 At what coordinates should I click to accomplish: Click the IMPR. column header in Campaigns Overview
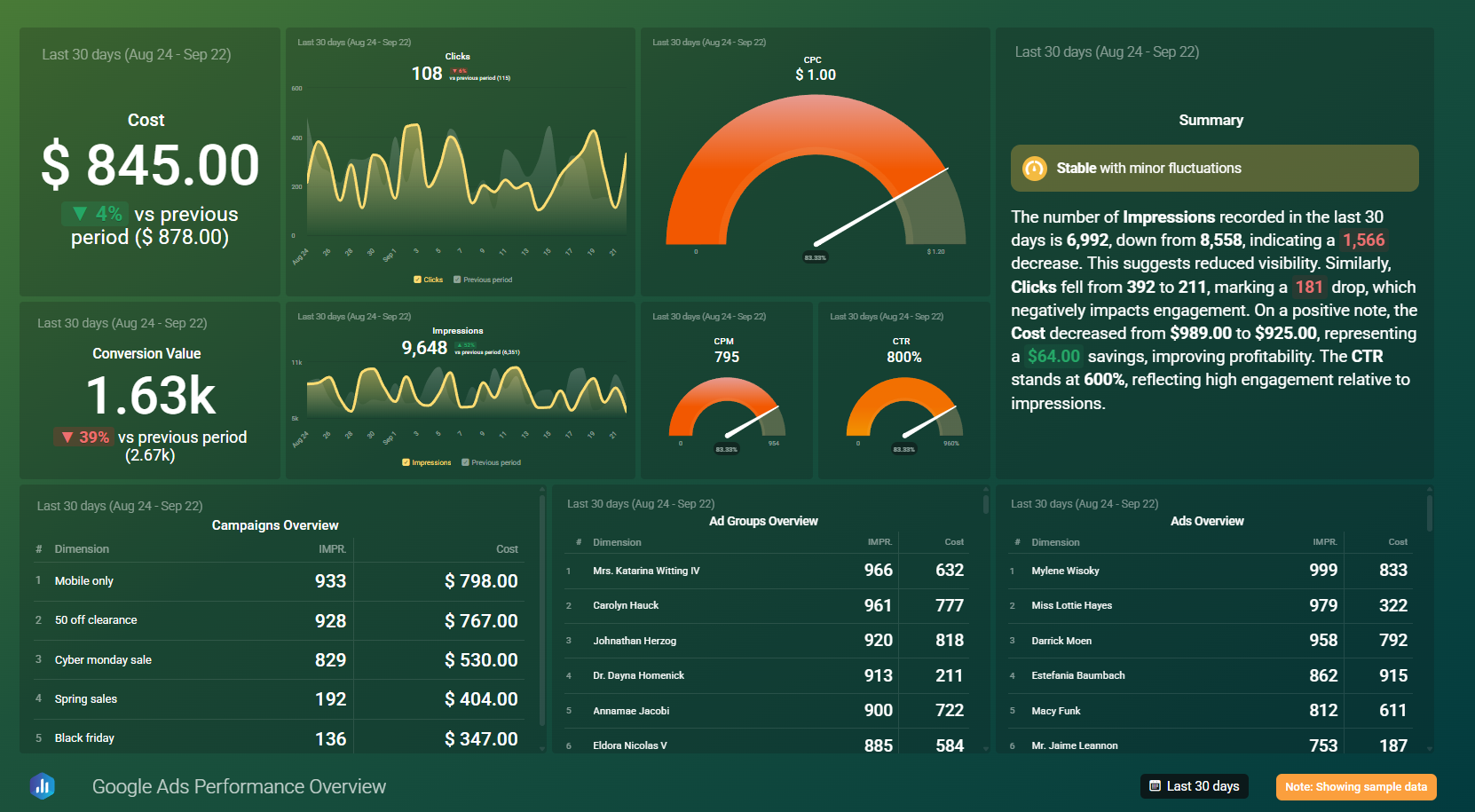(x=333, y=548)
